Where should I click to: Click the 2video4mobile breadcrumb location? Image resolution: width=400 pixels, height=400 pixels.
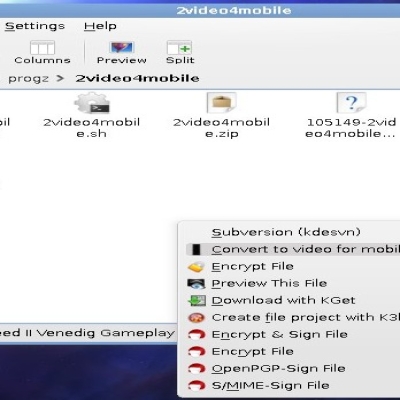click(137, 78)
